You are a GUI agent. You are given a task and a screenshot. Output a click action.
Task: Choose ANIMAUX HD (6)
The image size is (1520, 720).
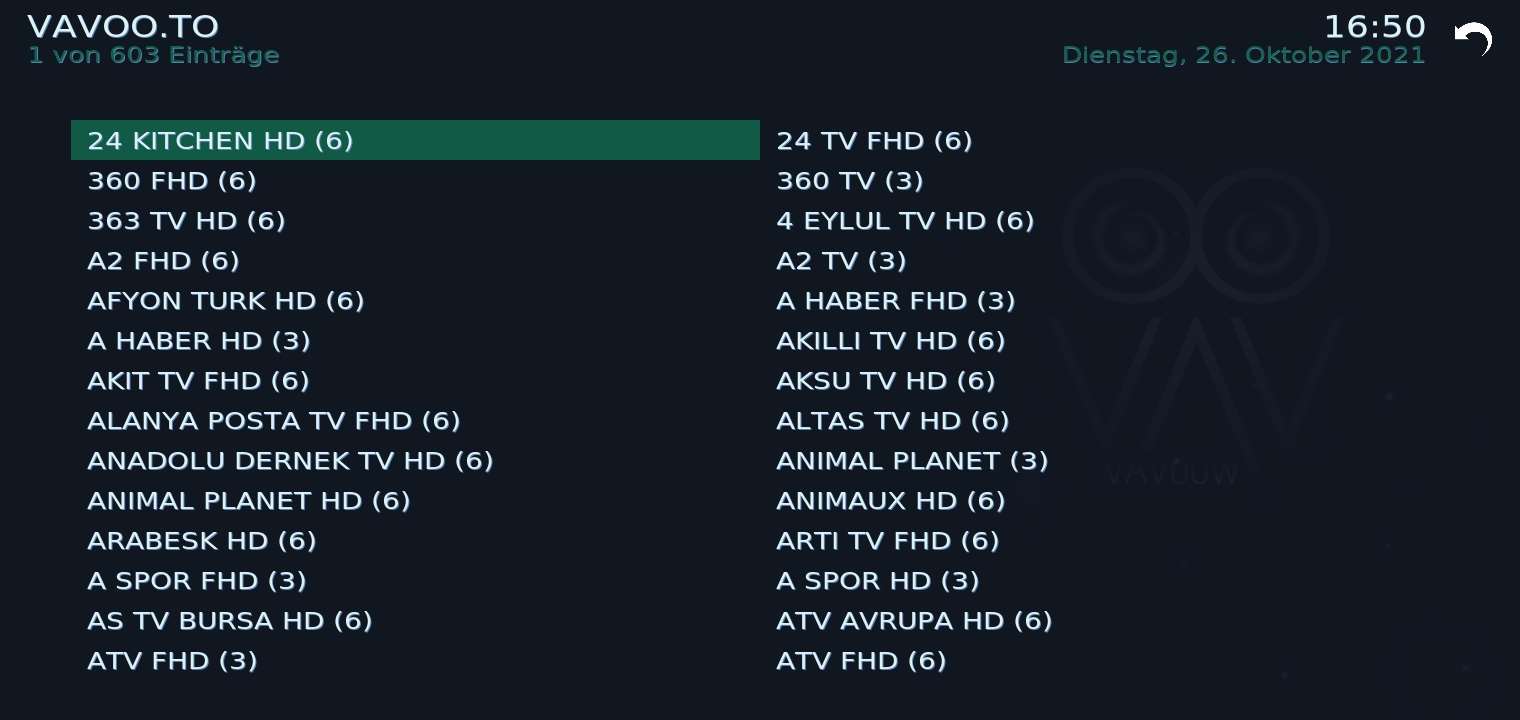[x=890, y=501]
